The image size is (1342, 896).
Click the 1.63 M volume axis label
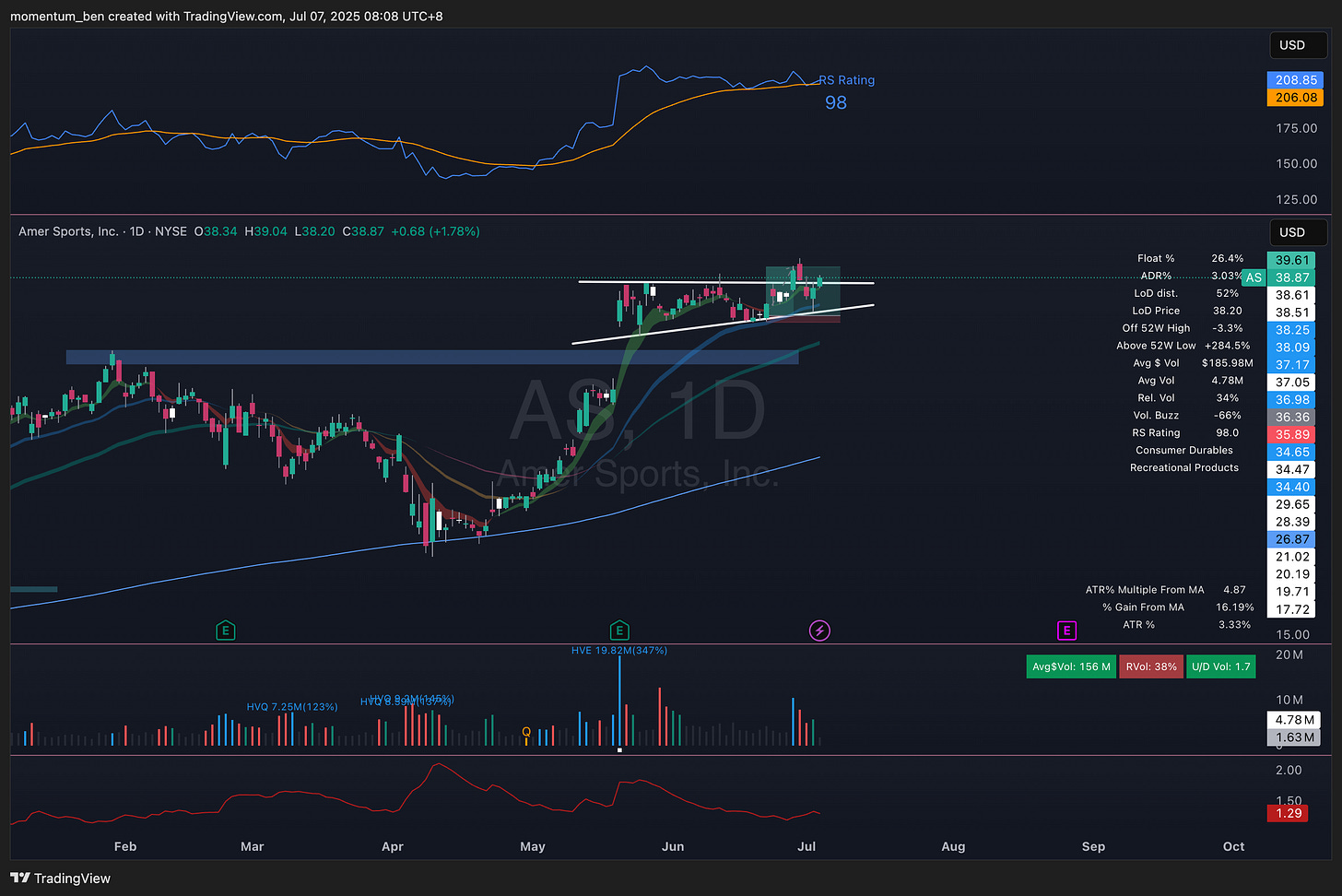1295,737
